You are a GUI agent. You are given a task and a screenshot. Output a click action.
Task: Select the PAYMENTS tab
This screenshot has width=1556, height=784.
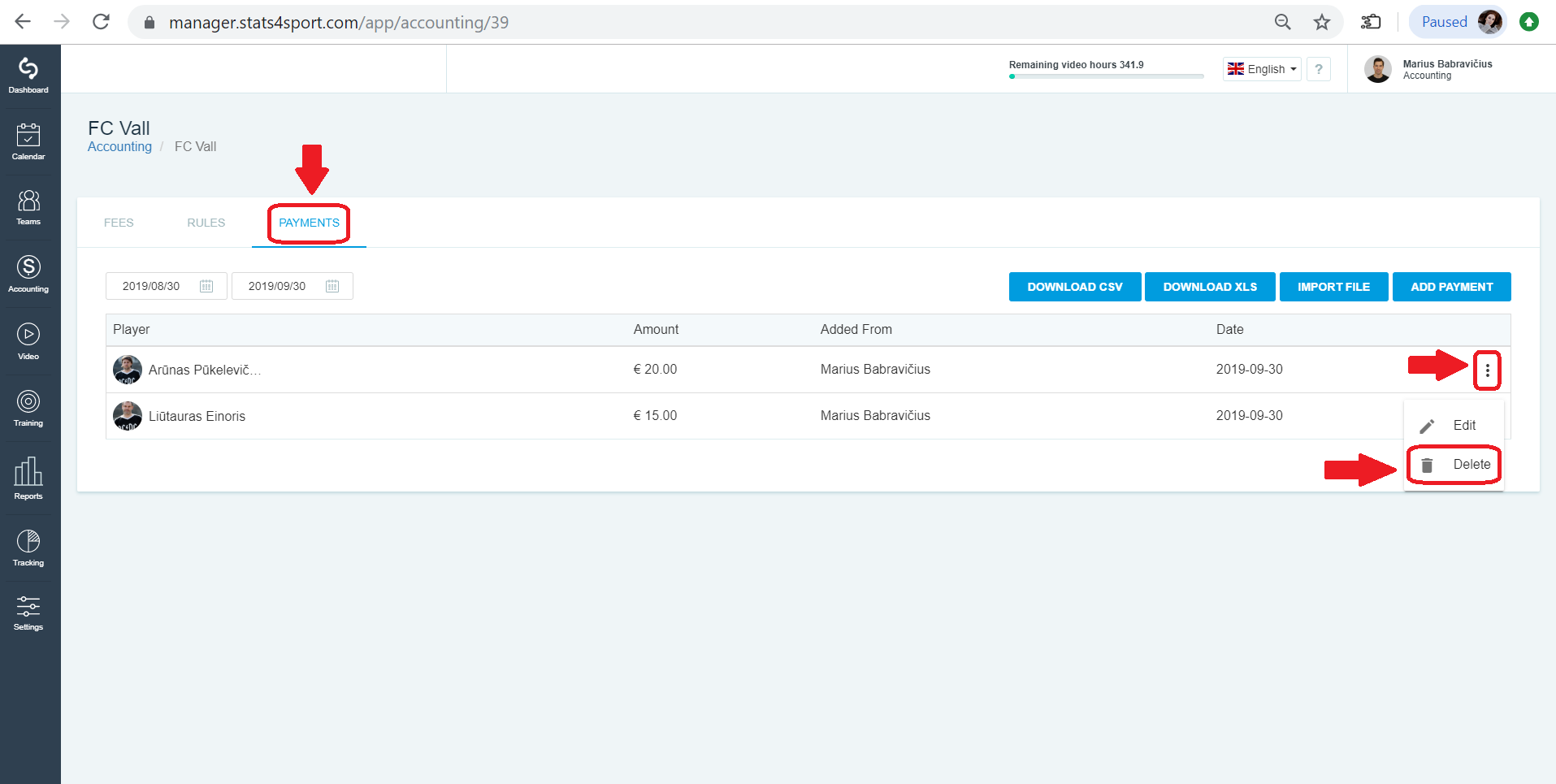[310, 223]
